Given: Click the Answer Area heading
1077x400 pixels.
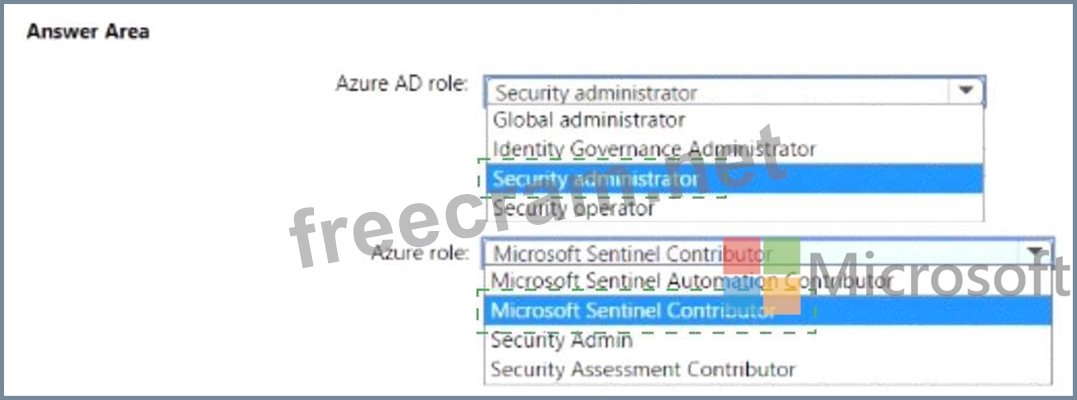Looking at the screenshot, I should 88,32.
